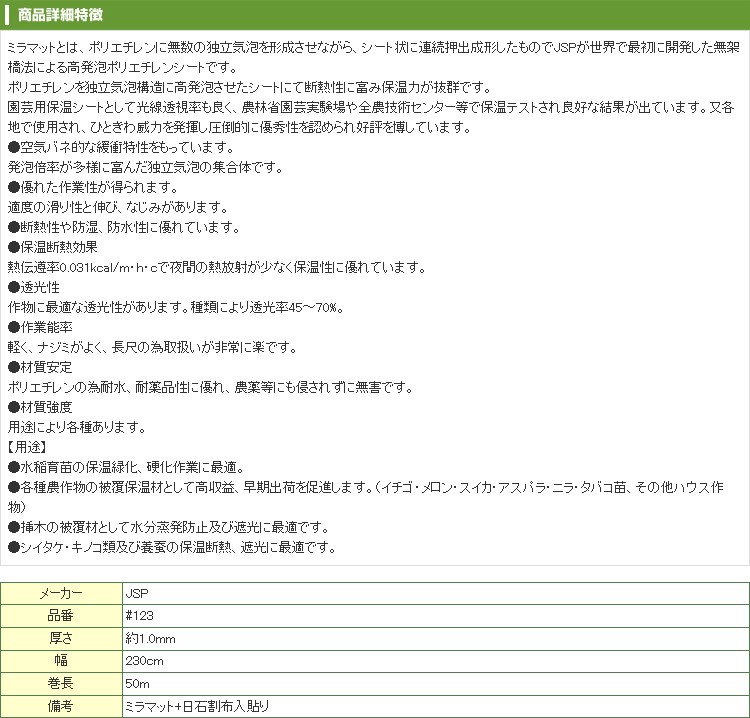Click the 230cm width value
The width and height of the screenshot is (750, 718).
pos(144,661)
